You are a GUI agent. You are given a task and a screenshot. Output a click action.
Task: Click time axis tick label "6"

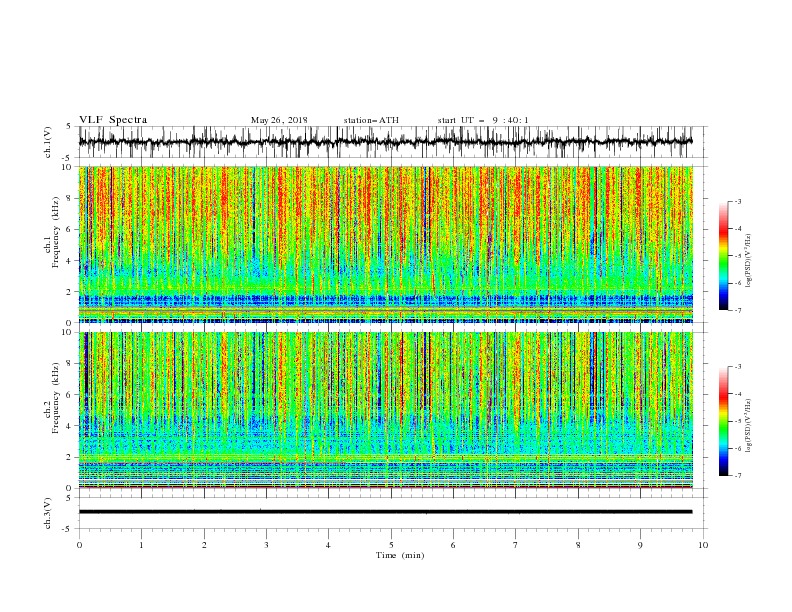pyautogui.click(x=453, y=545)
